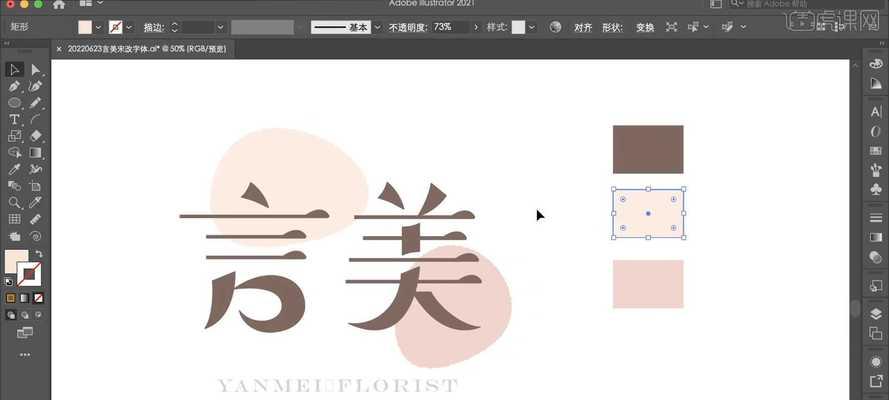This screenshot has height=400, width=889.
Task: Go to Home screen icon
Action: click(58, 5)
